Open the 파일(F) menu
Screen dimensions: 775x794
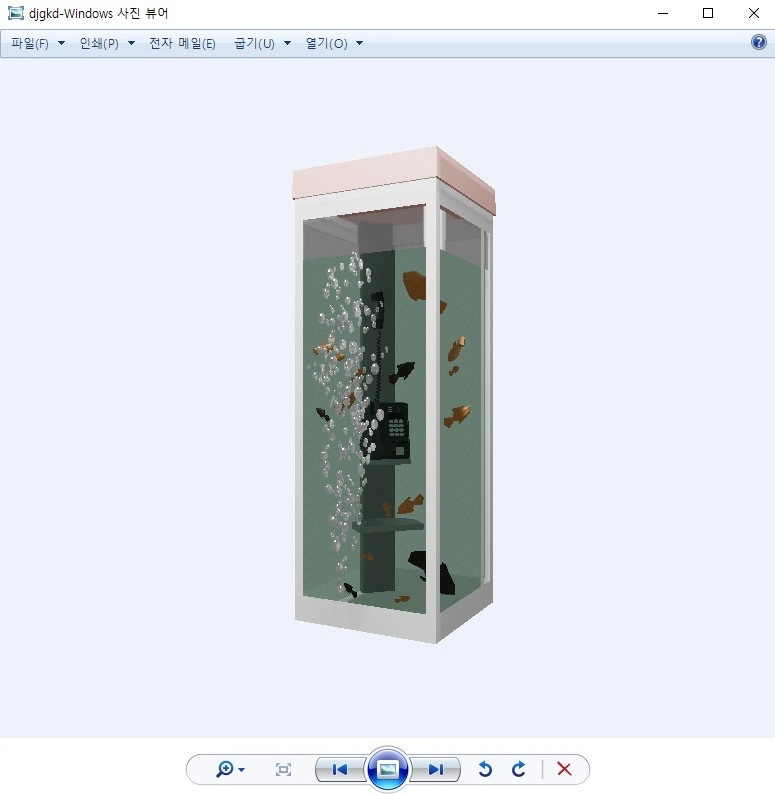tap(37, 43)
